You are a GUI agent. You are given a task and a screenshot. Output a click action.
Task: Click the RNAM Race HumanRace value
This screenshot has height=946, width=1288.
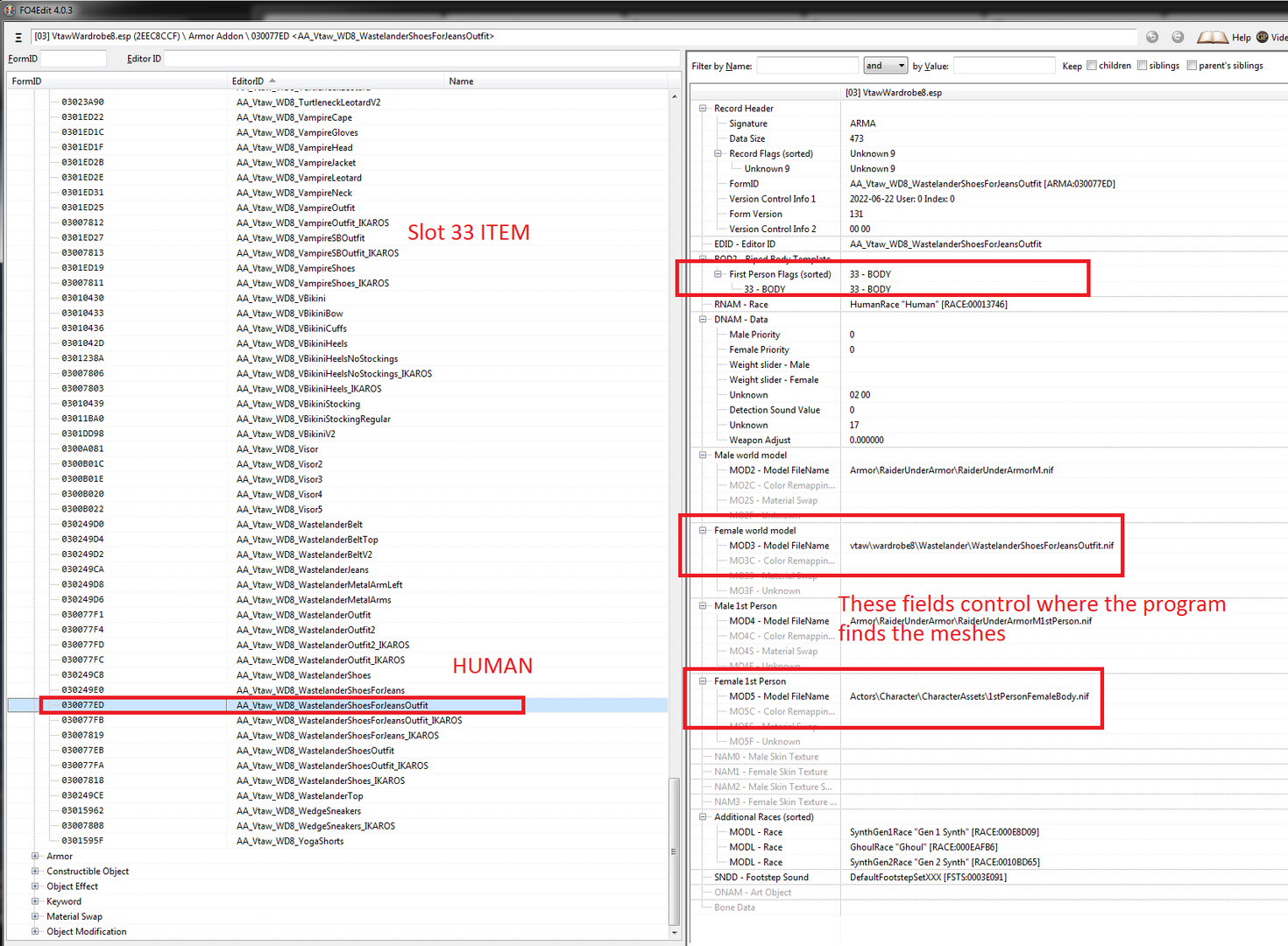[x=928, y=305]
